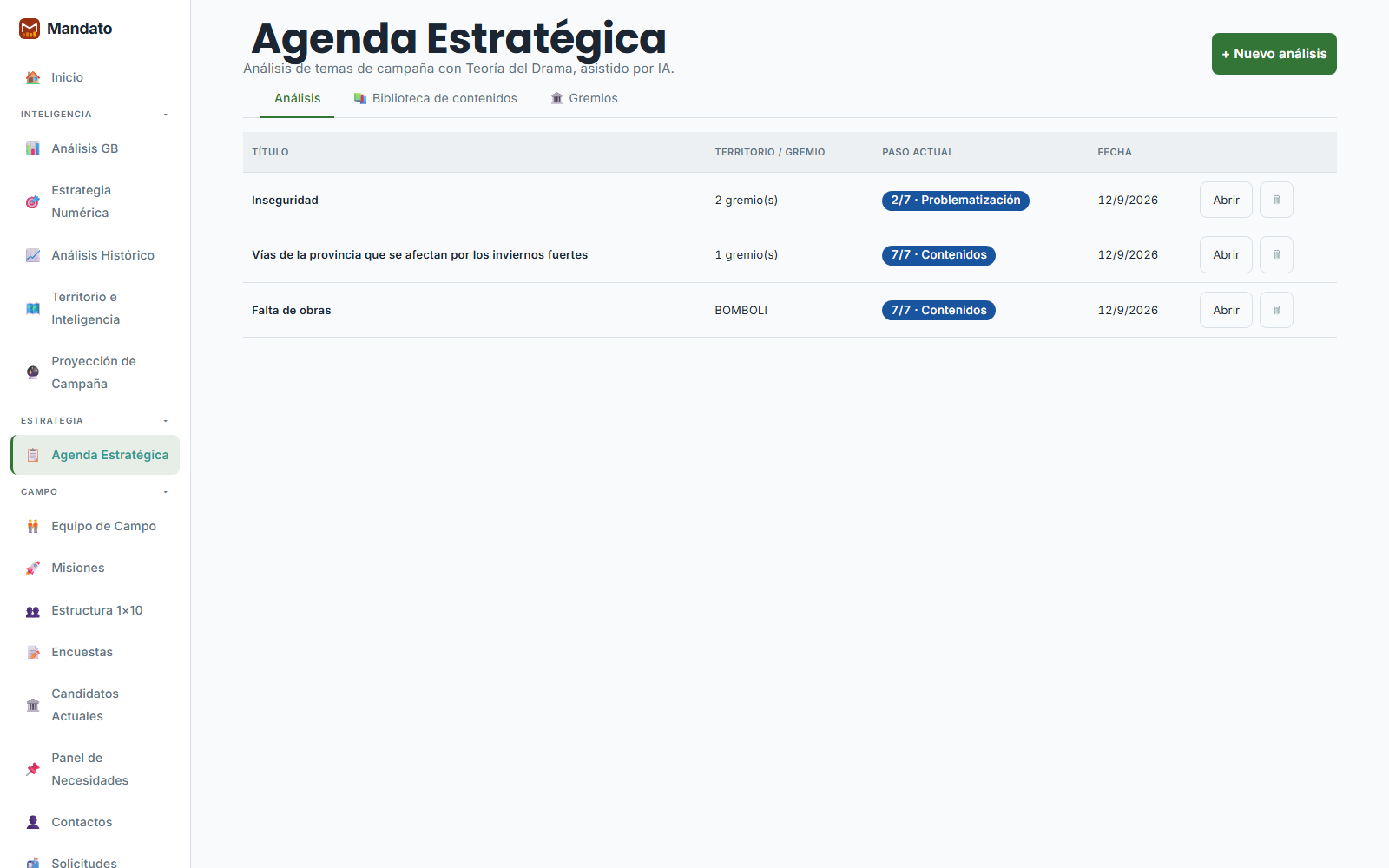This screenshot has height=868, width=1389.
Task: Open Equipo de Campo menu item
Action: 95,527
